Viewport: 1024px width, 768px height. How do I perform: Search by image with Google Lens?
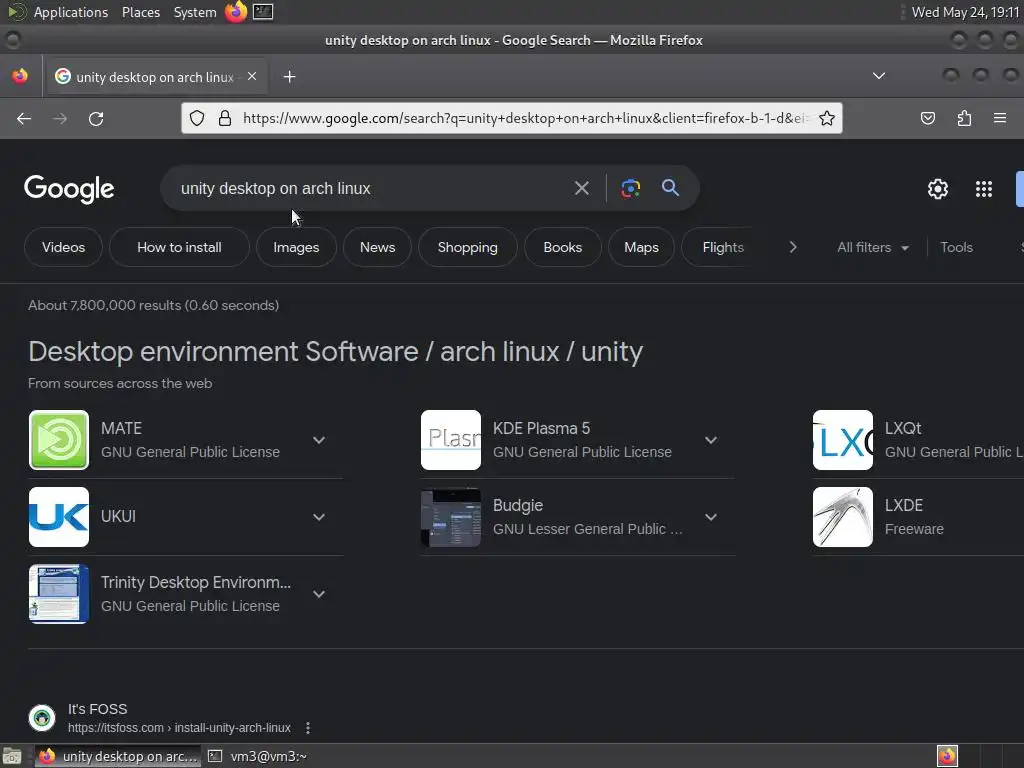[630, 189]
